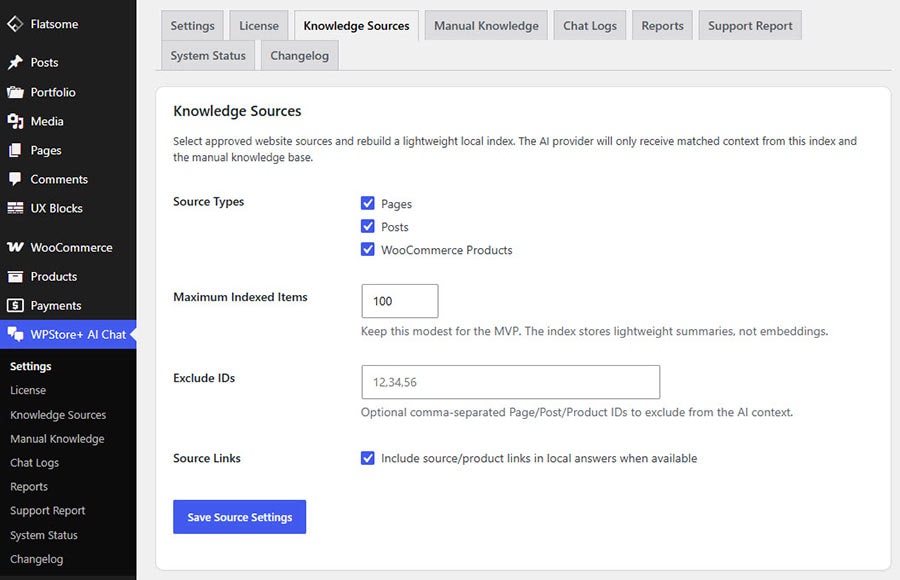Click the UX Blocks grid icon
The height and width of the screenshot is (580, 900).
coord(15,208)
